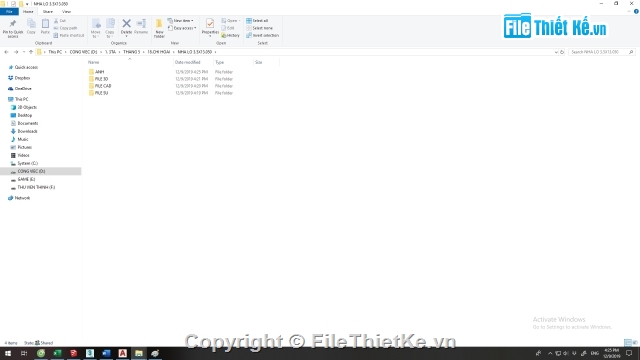Click Copy path in the Clipboard group
Image resolution: width=640 pixels, height=360 pixels.
65,28
